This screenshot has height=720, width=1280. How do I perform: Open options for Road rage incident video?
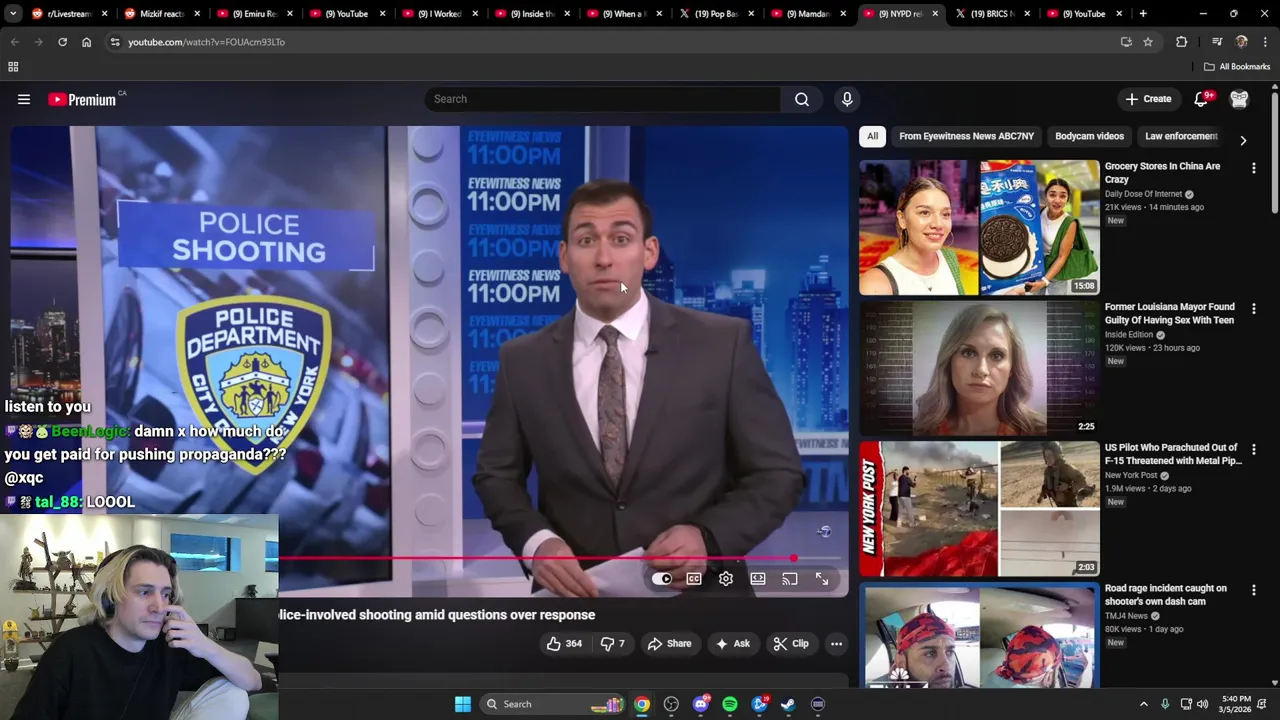pyautogui.click(x=1253, y=590)
